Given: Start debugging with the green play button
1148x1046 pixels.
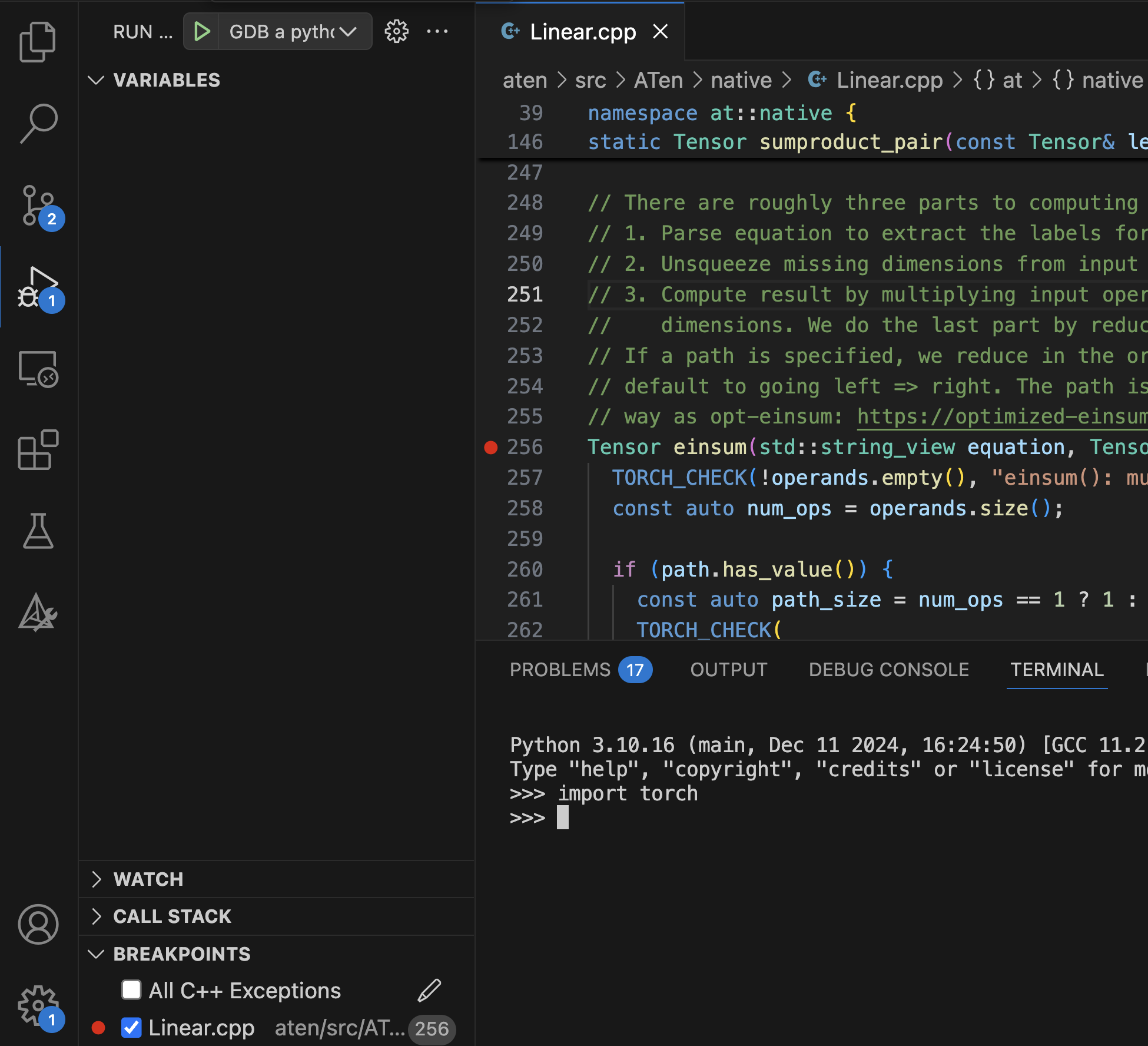Looking at the screenshot, I should [x=202, y=32].
